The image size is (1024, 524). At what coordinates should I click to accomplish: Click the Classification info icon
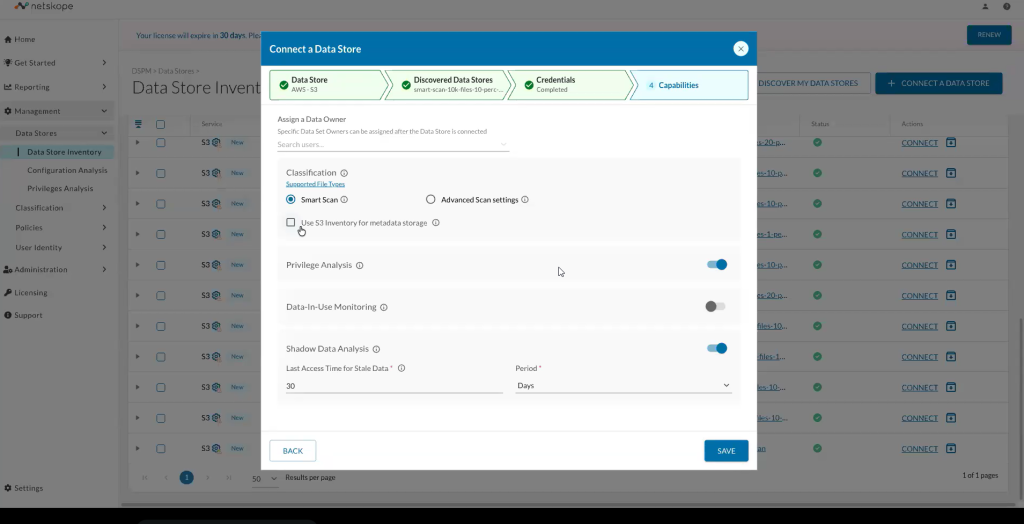tap(344, 173)
